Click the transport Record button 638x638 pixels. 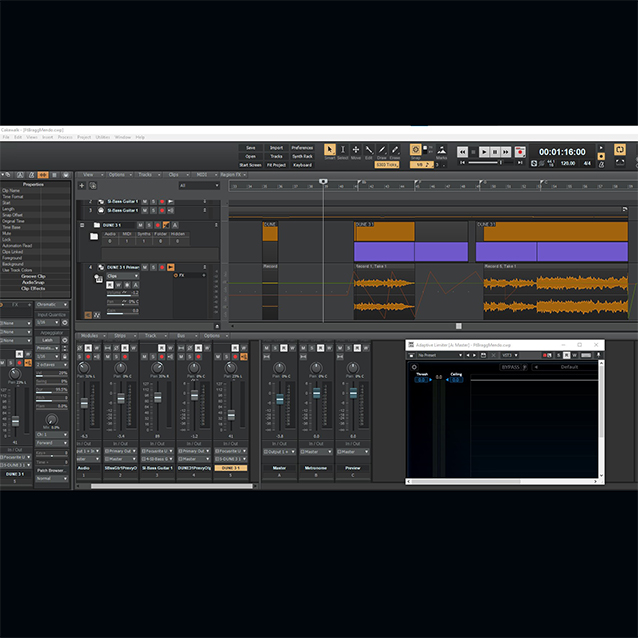(520, 152)
